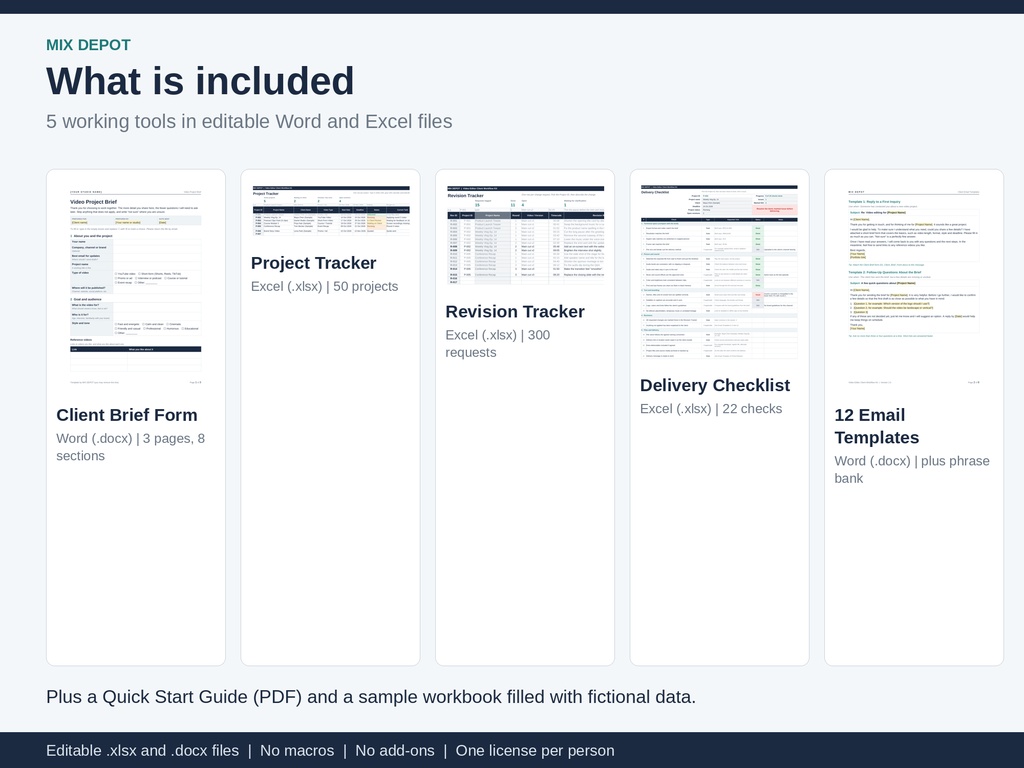Click 'Word (.docx) | plus phrase bank' text
This screenshot has width=1024, height=768.
(912, 470)
